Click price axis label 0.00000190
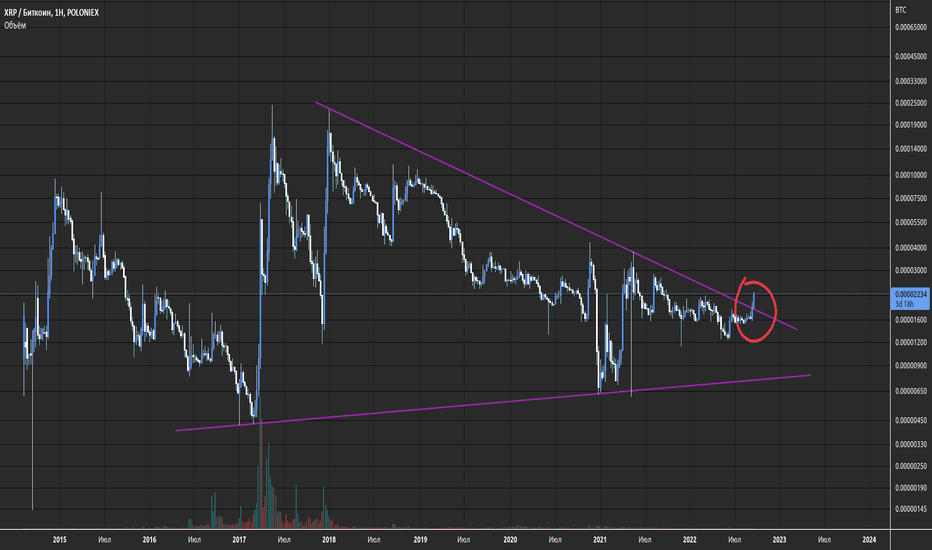Screen dimensions: 932x550 click(911, 488)
